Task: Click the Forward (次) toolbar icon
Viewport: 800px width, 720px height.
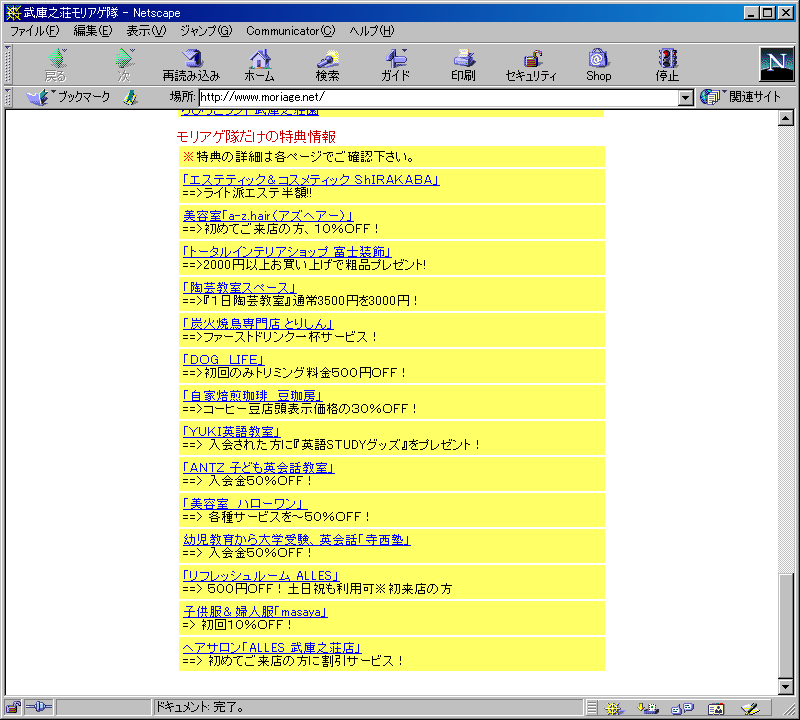Action: coord(124,65)
